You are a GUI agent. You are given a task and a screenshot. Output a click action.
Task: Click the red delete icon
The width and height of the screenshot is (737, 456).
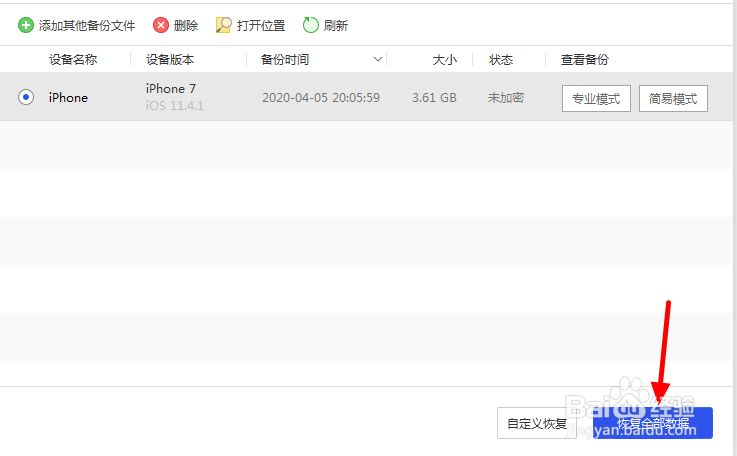(x=161, y=25)
